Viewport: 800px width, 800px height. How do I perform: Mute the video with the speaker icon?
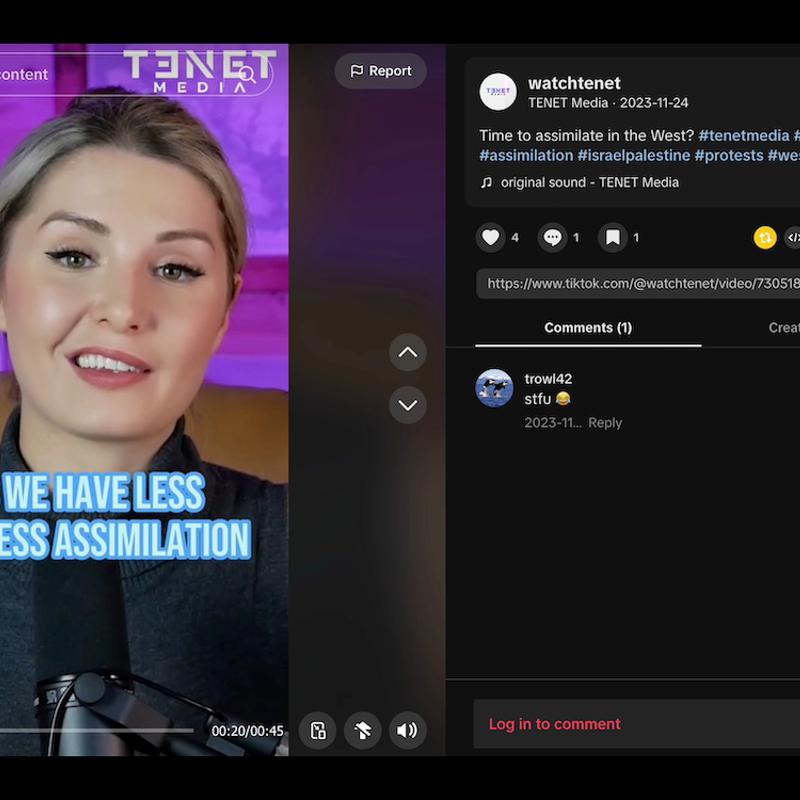point(408,730)
